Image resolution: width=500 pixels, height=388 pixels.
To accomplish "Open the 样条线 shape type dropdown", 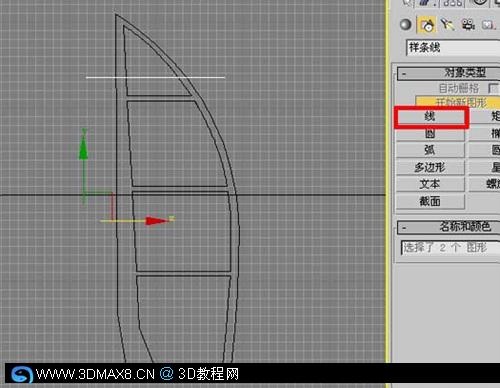I will point(453,48).
